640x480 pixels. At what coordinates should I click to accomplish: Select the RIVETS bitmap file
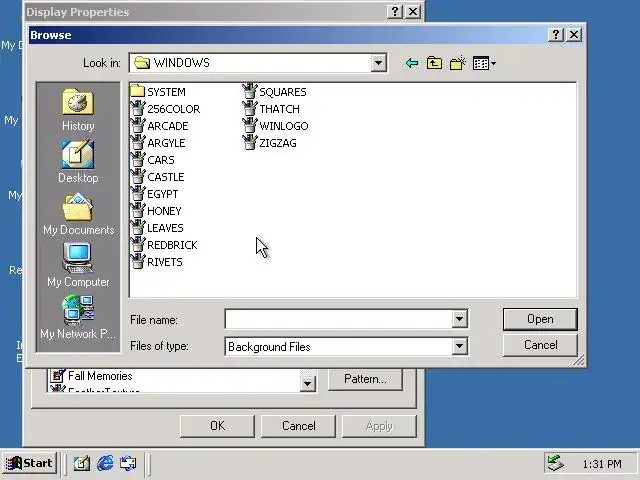(x=157, y=262)
